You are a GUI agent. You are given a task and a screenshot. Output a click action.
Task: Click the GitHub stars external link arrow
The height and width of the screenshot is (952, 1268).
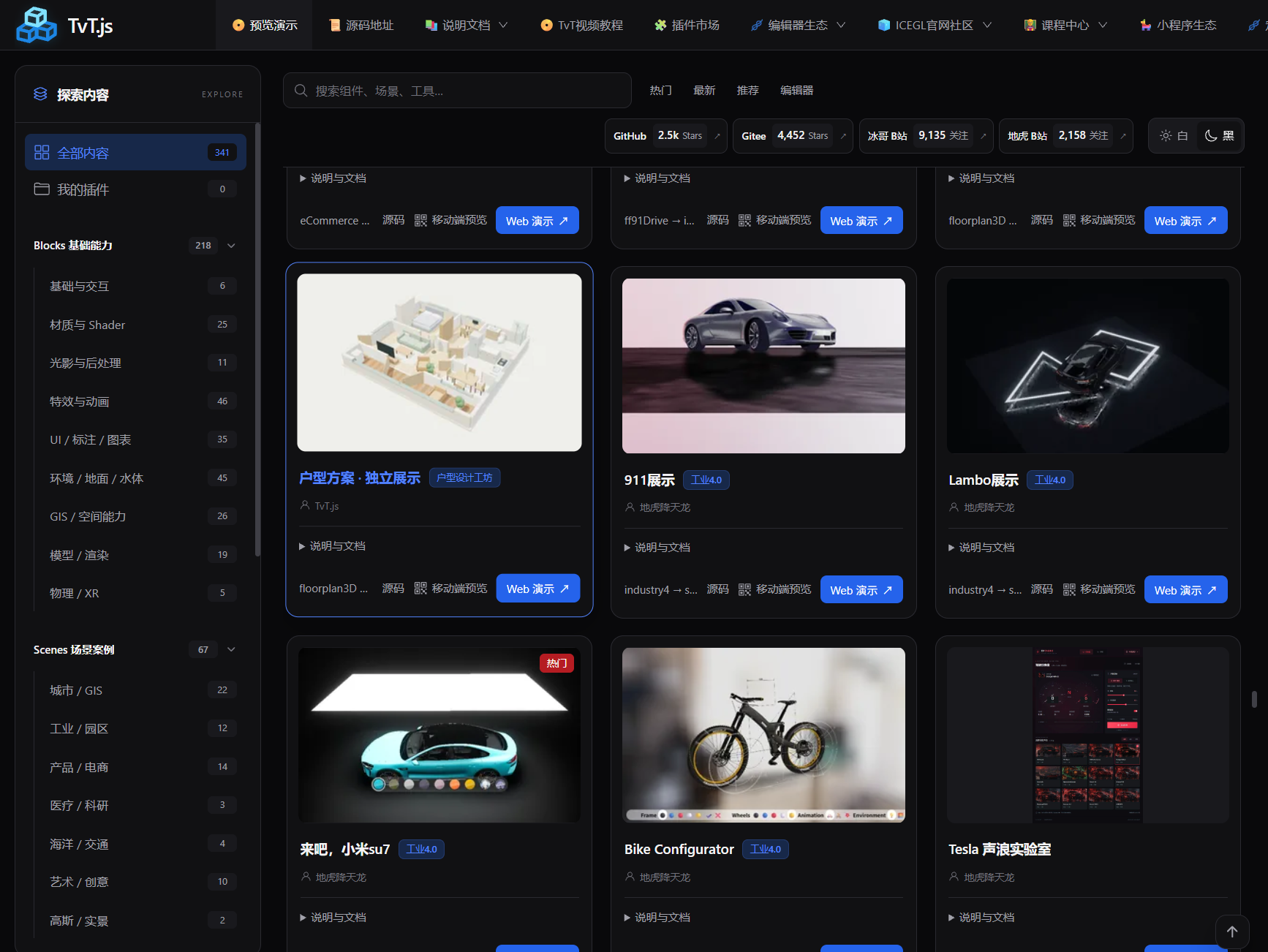[717, 136]
